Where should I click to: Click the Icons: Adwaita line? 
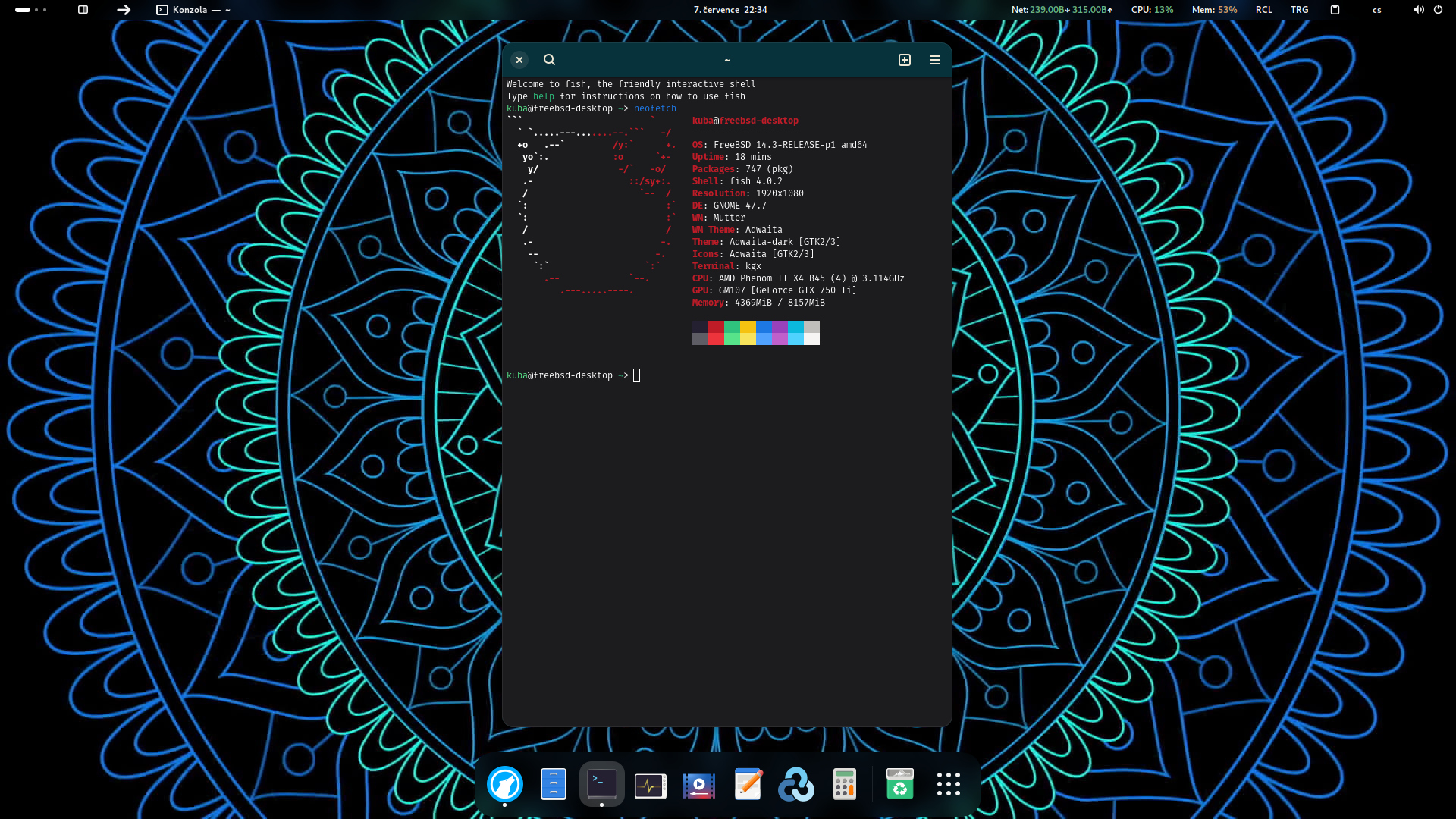(x=753, y=254)
